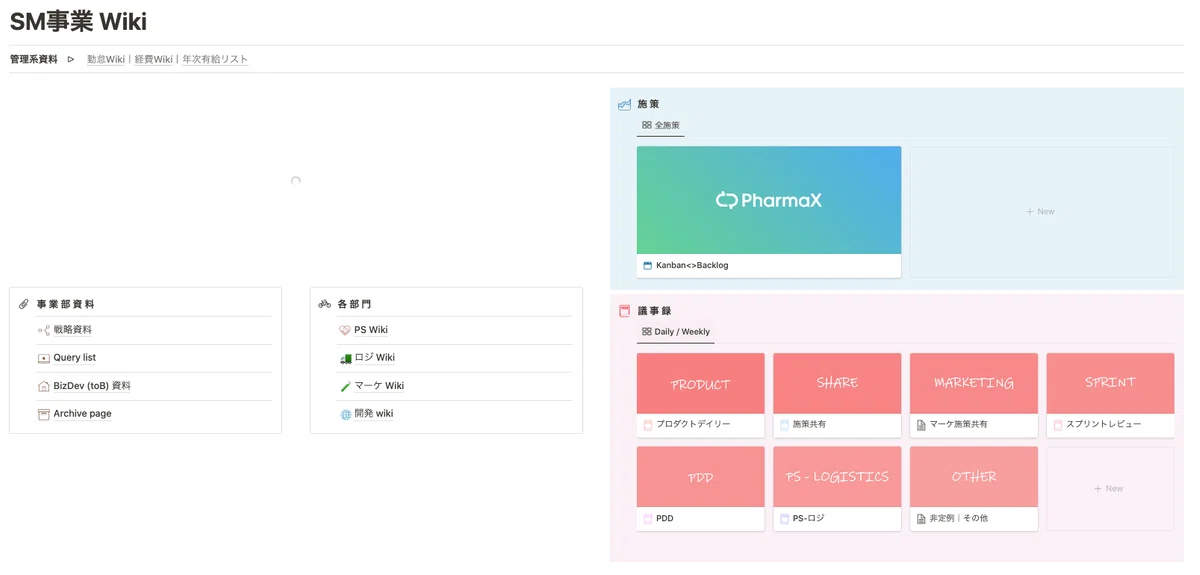
Task: Open the PharmaX cover card
Action: 769,200
